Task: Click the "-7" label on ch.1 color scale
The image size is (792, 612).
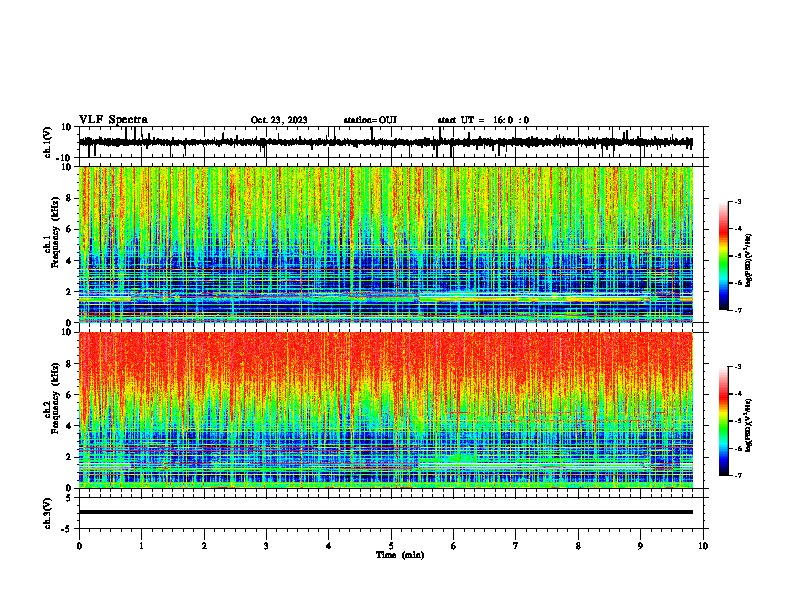Action: pyautogui.click(x=738, y=310)
